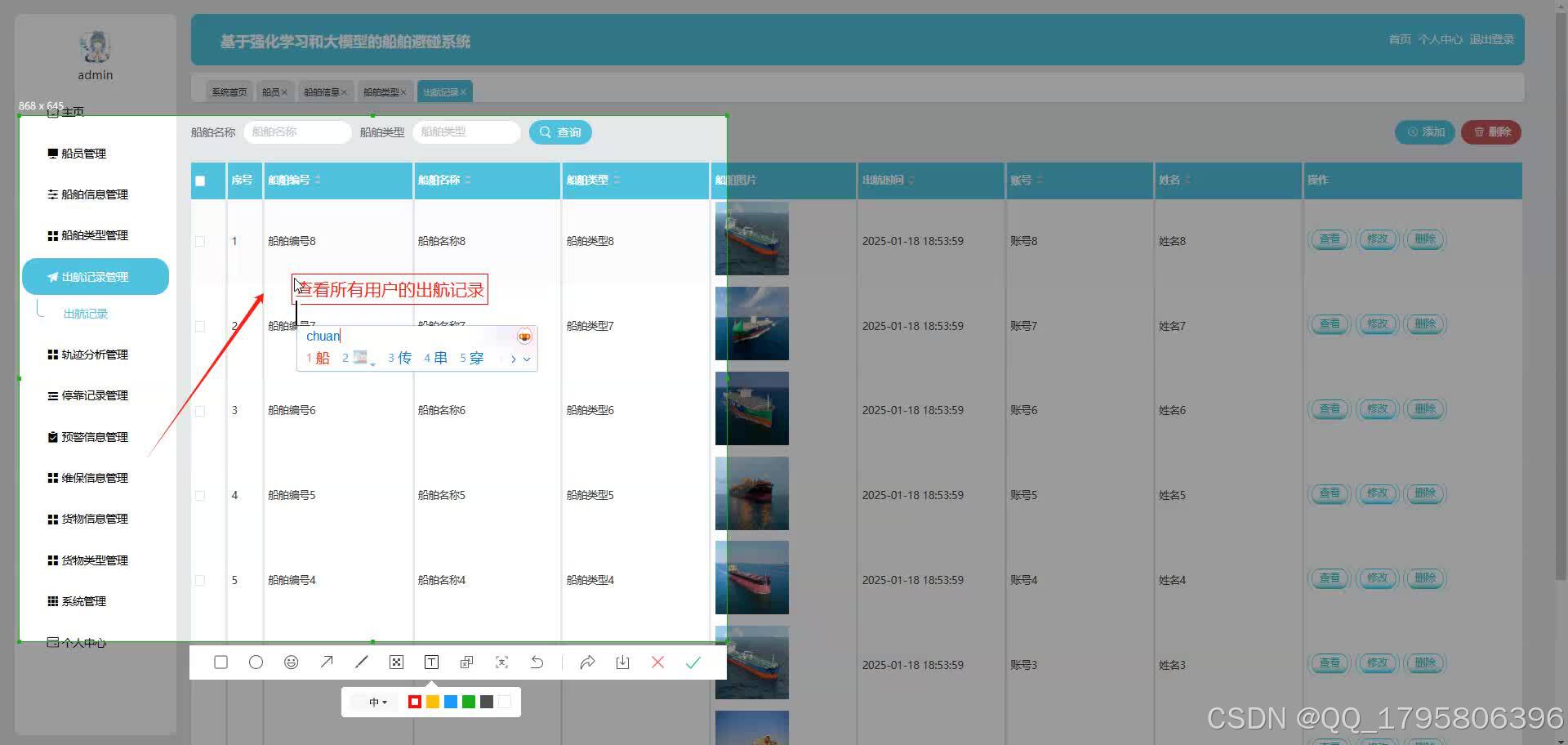Click the admin avatar image
Screen dimensions: 1568x745
(x=96, y=47)
